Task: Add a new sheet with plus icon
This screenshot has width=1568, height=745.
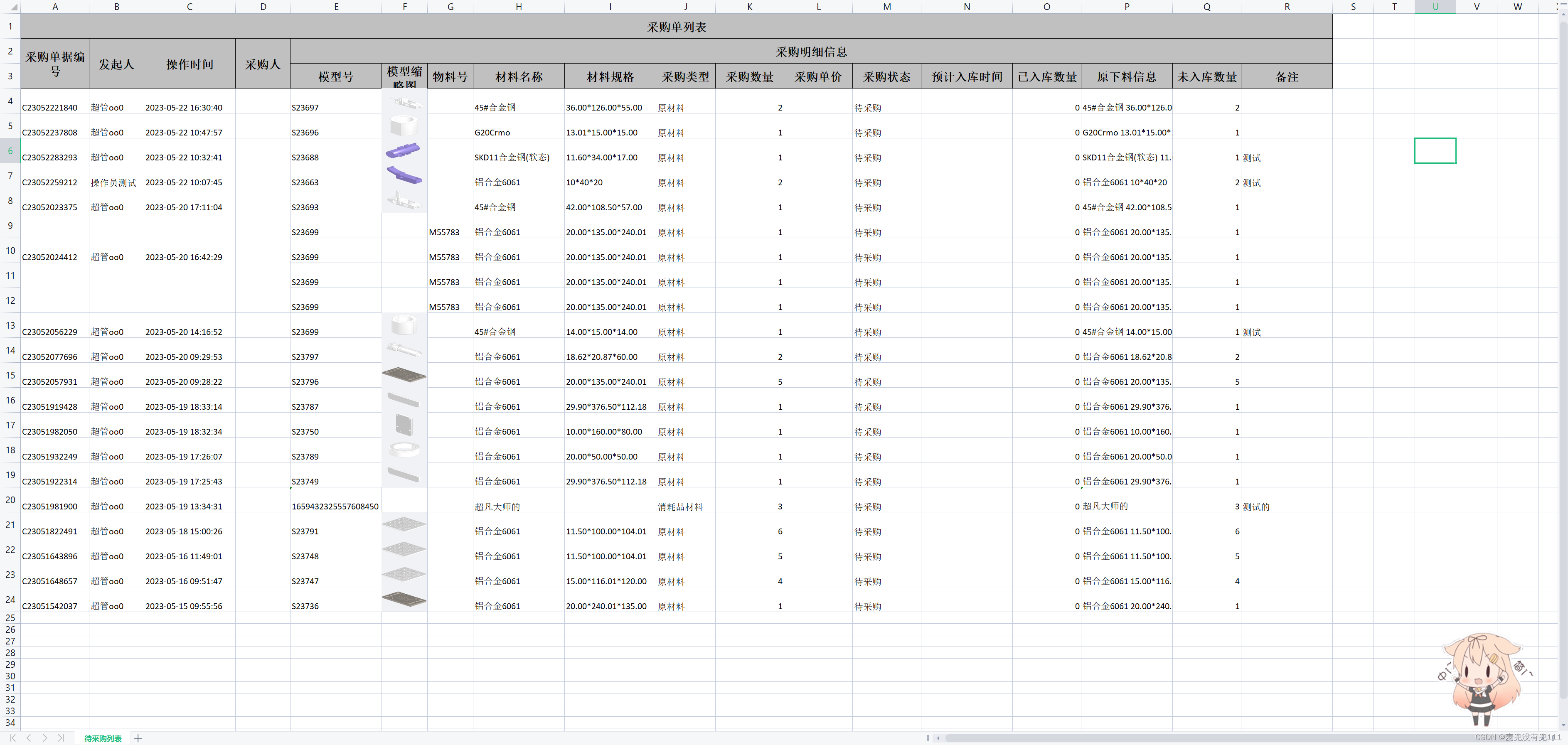Action: 138,738
